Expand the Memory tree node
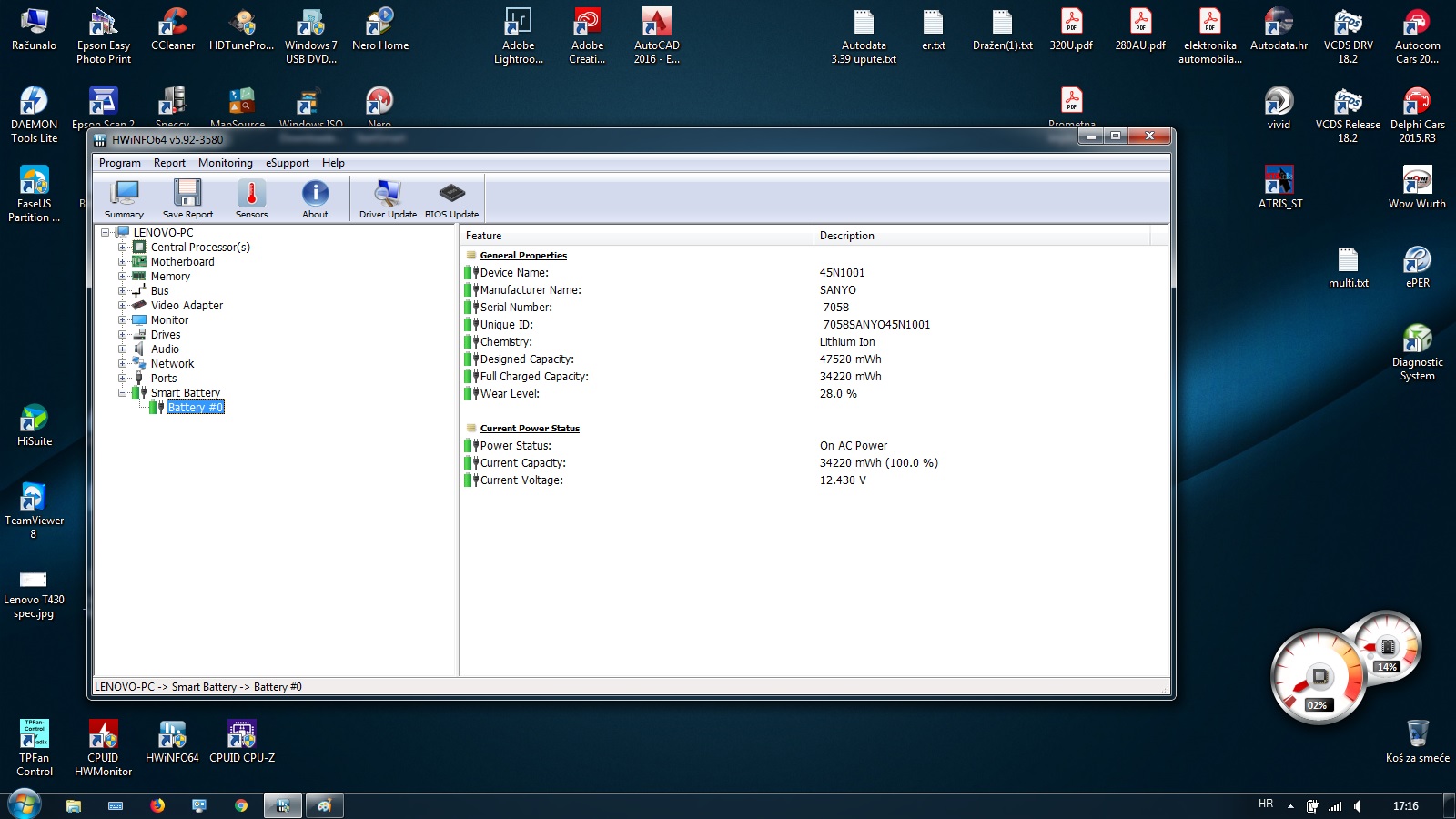Screen dimensions: 1456x819 (122, 276)
